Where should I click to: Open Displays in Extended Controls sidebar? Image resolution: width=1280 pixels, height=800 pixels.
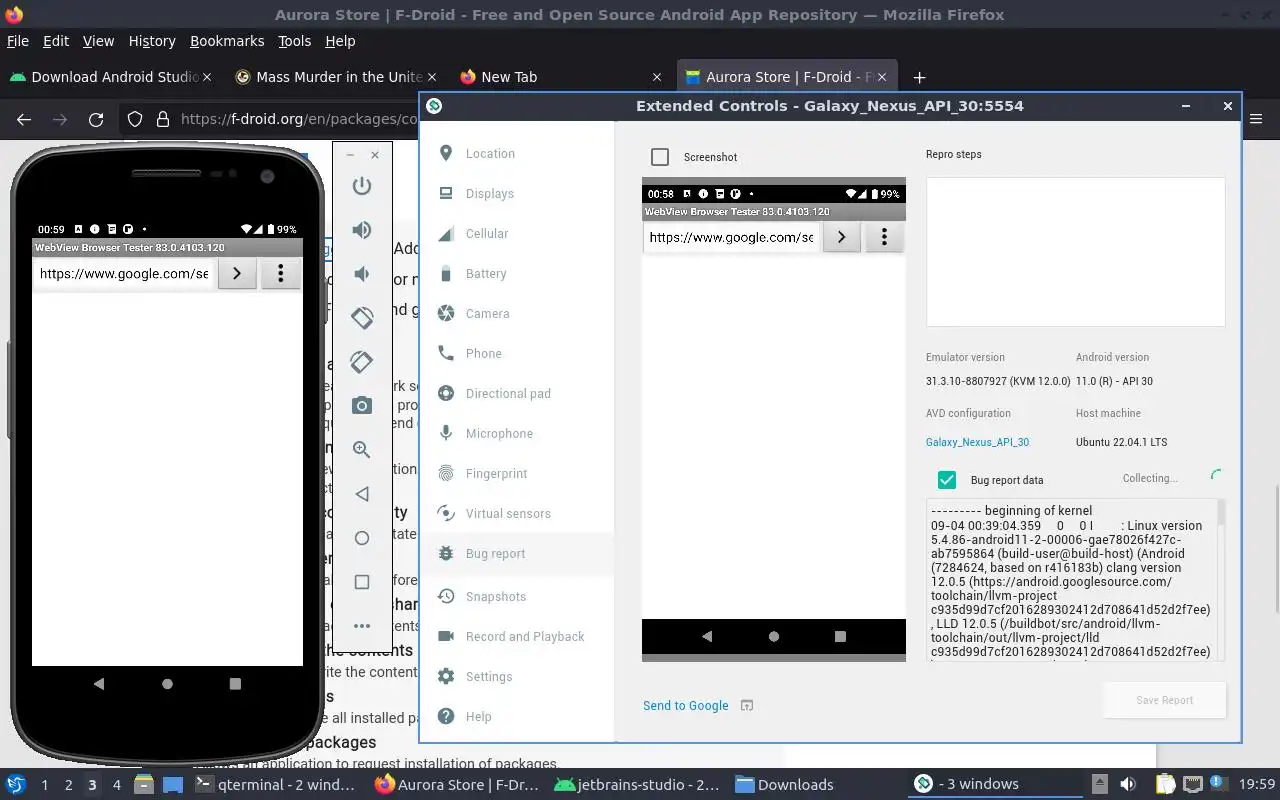517,194
